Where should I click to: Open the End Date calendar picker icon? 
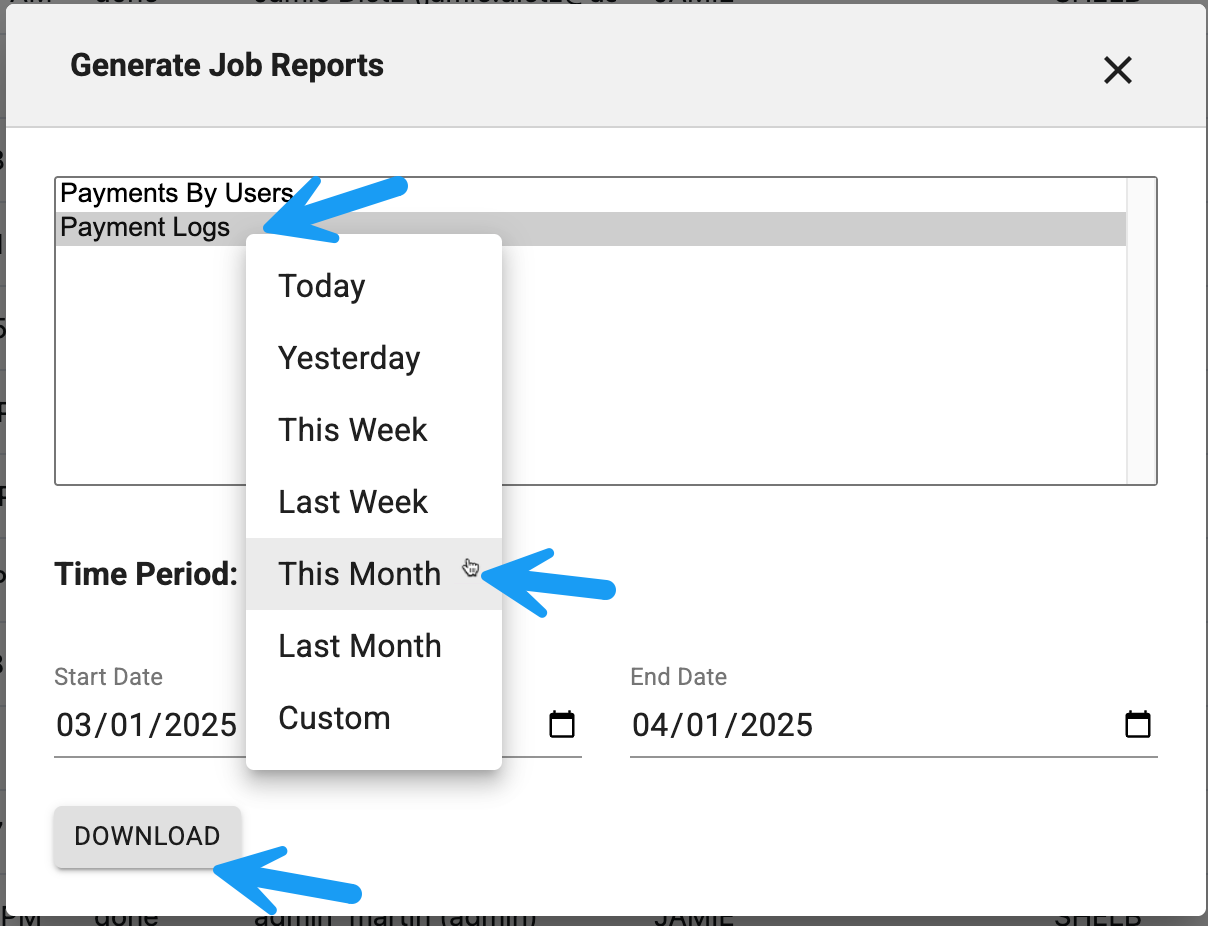pyautogui.click(x=1138, y=724)
